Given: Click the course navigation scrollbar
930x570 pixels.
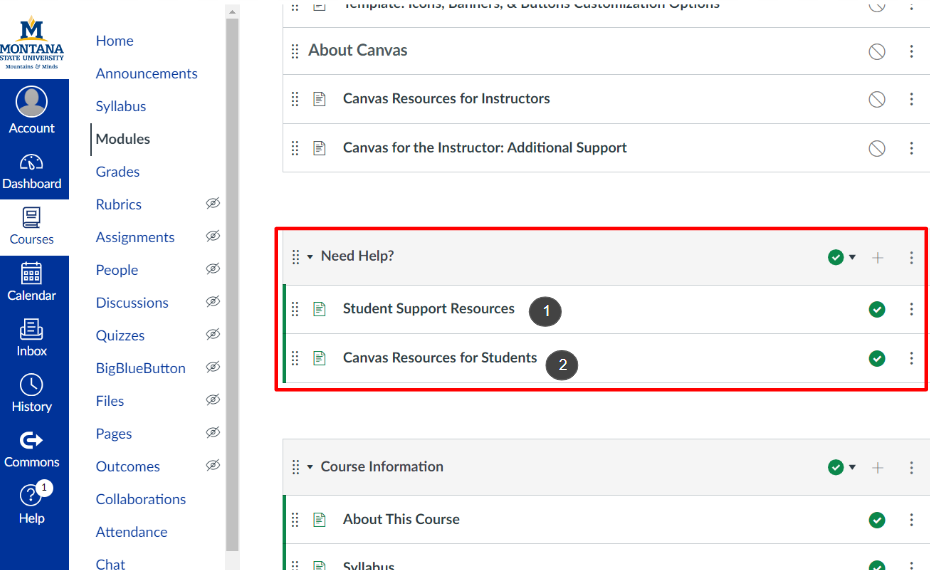Looking at the screenshot, I should click(232, 285).
